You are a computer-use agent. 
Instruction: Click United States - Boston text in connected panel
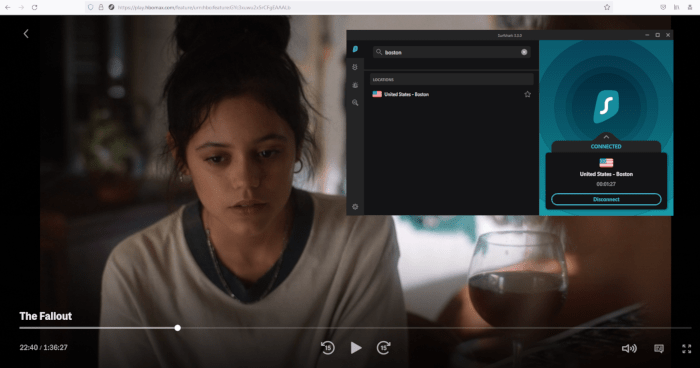point(606,174)
